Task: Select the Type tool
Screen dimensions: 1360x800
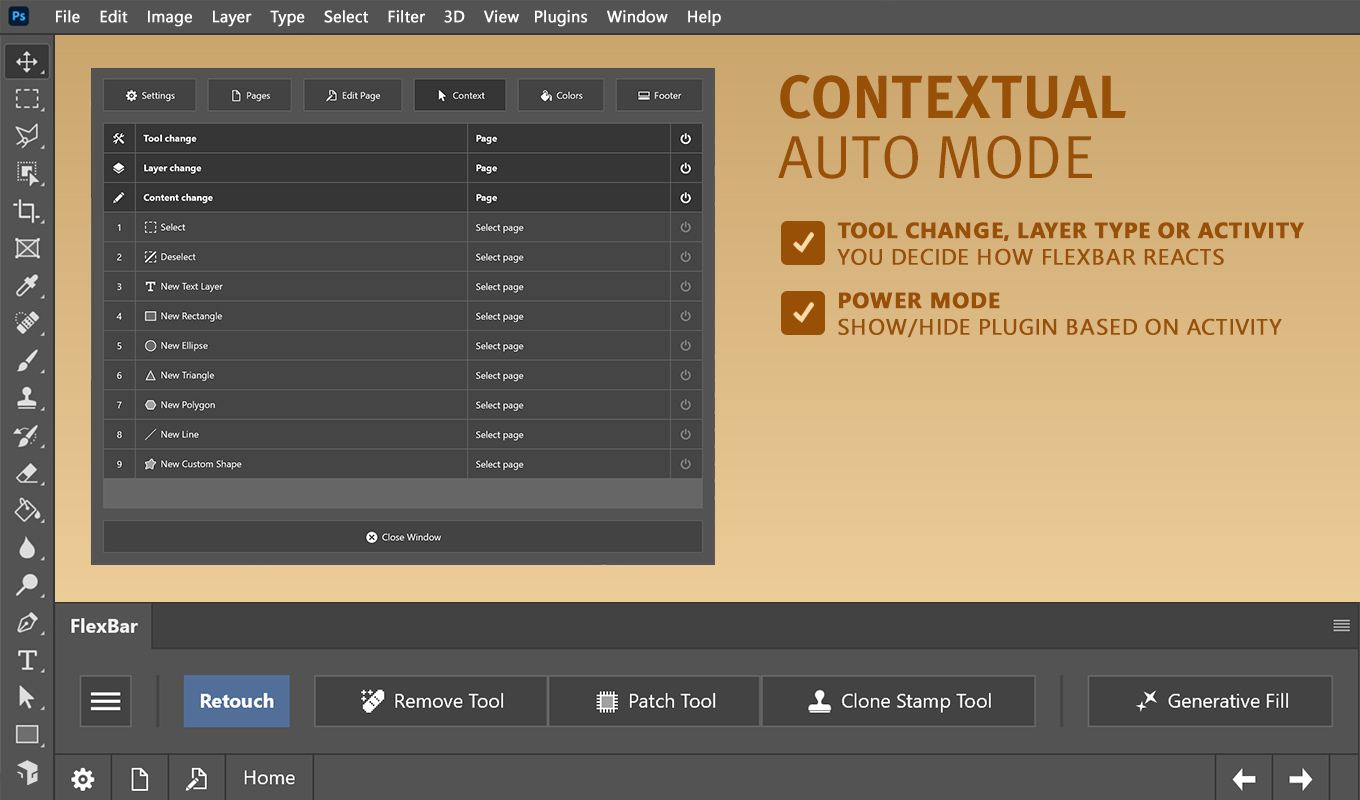Action: (27, 660)
